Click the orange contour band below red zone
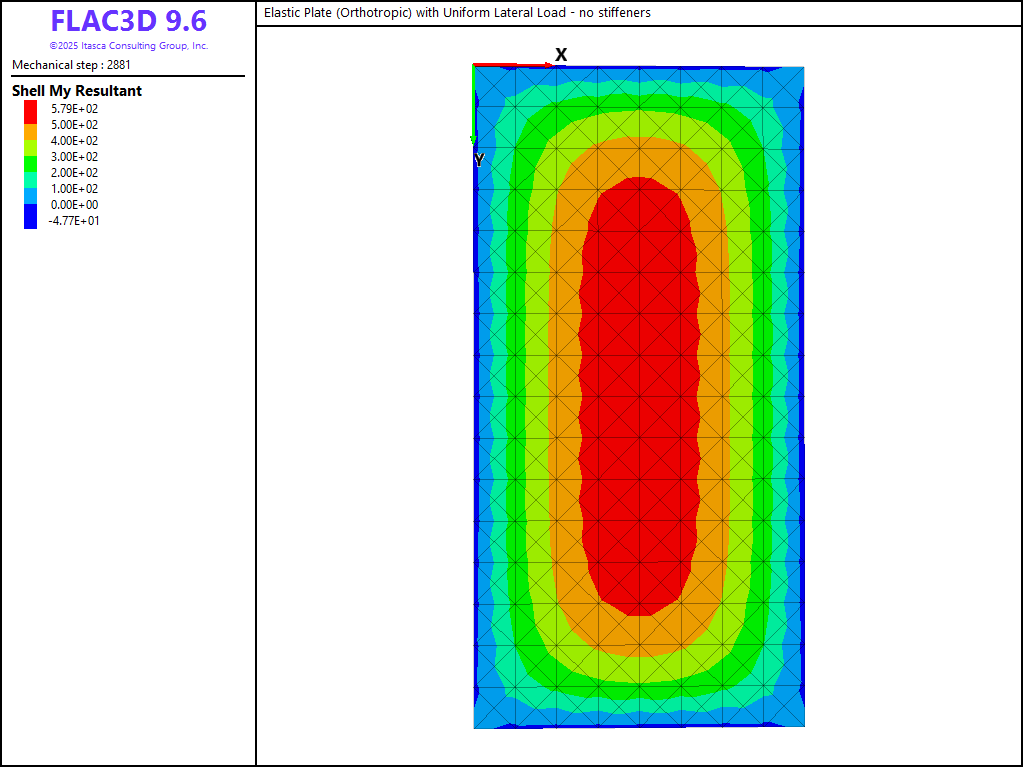Screen dimensions: 1024x768 640,634
